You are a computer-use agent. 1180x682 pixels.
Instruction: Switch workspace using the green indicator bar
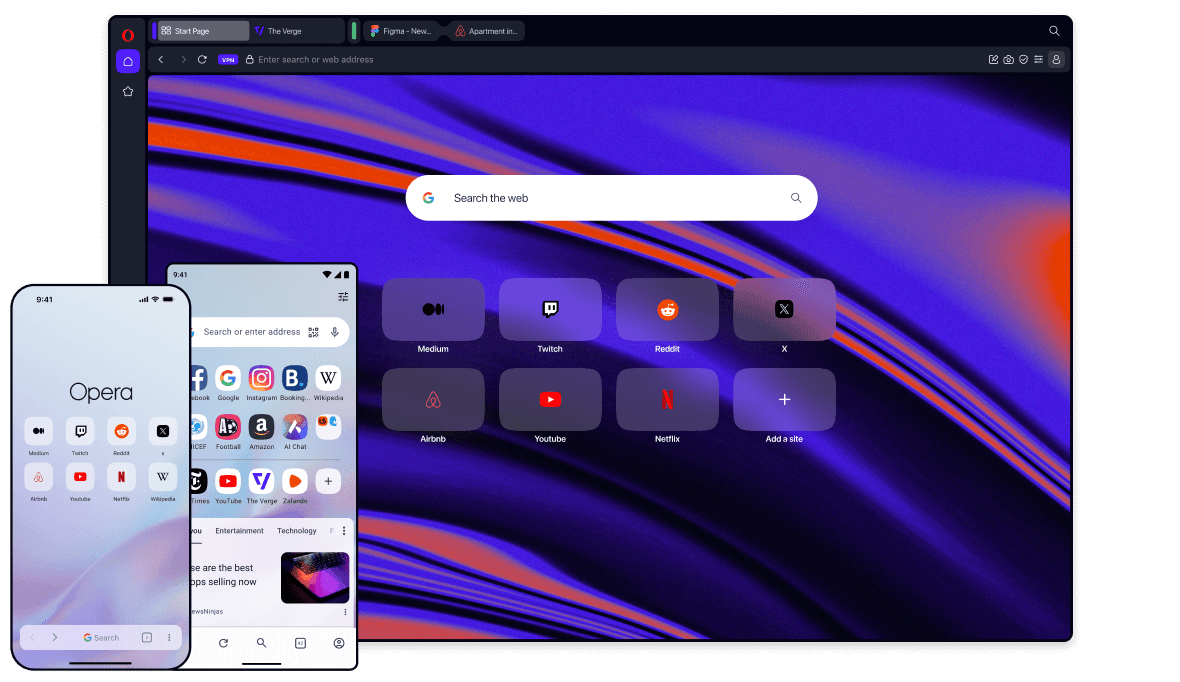coord(354,31)
